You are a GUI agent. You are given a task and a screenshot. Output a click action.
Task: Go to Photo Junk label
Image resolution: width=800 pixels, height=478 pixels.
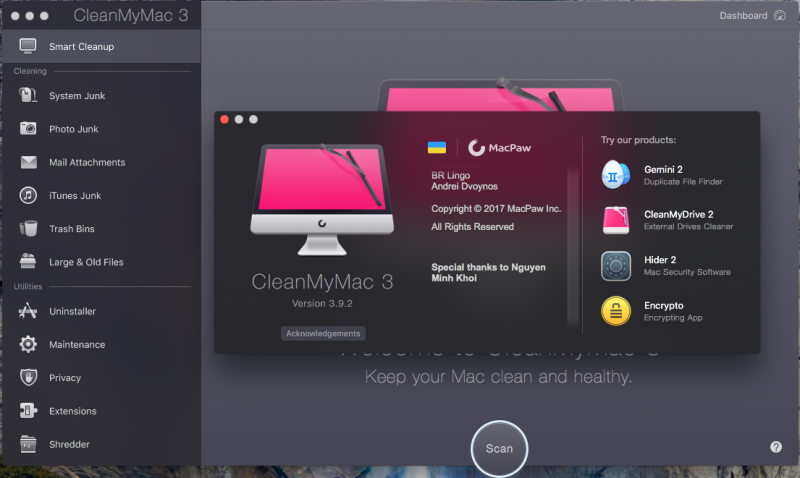[73, 129]
